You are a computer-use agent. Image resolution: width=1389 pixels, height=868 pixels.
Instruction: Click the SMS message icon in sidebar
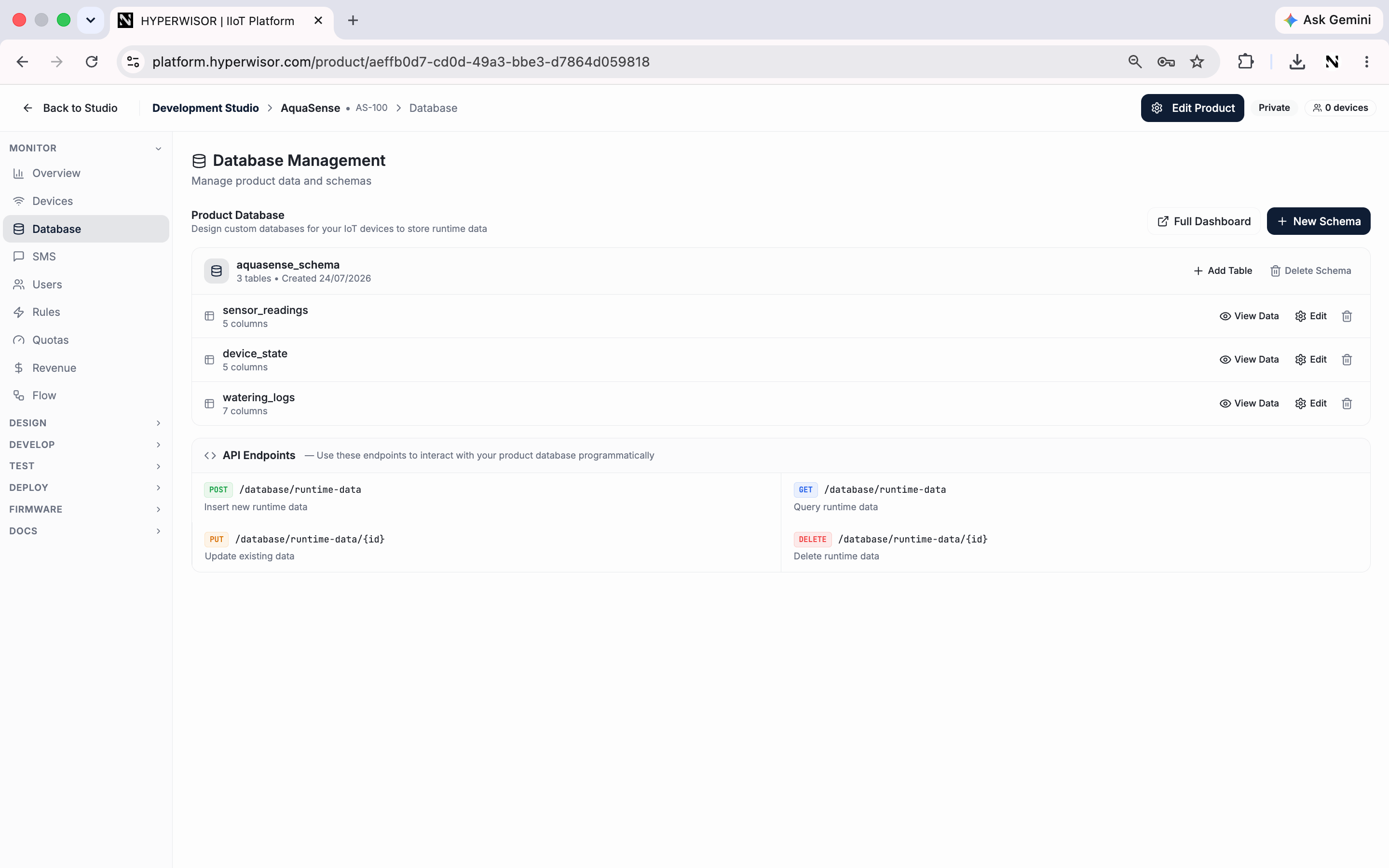(x=18, y=257)
